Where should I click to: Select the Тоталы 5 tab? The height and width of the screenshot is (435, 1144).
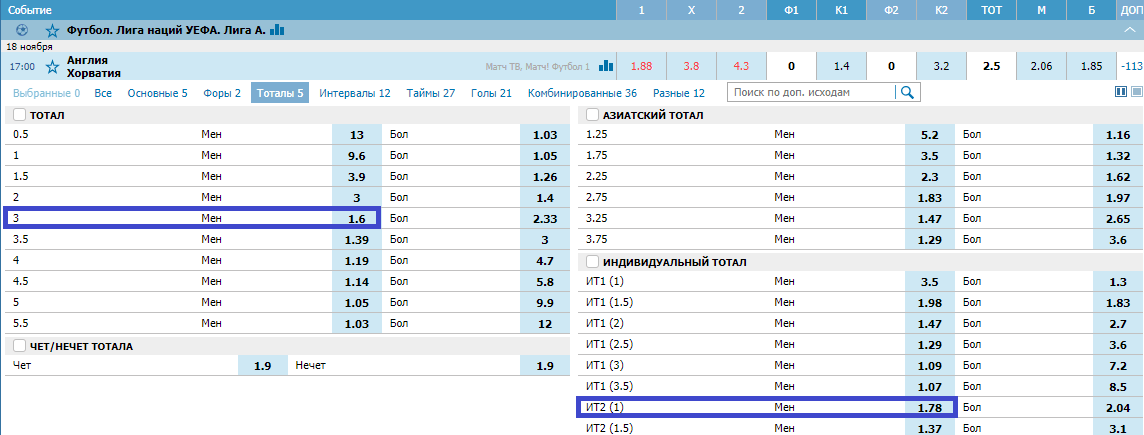pyautogui.click(x=280, y=93)
